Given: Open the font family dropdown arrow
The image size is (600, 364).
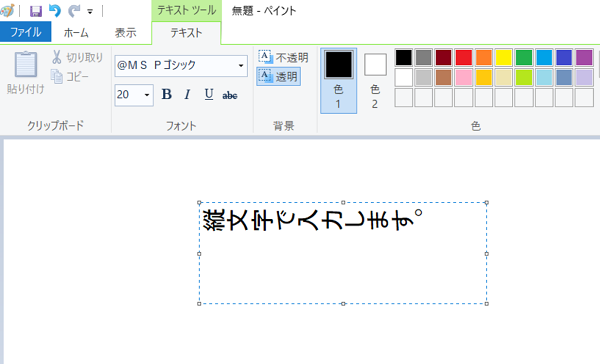Looking at the screenshot, I should (241, 65).
